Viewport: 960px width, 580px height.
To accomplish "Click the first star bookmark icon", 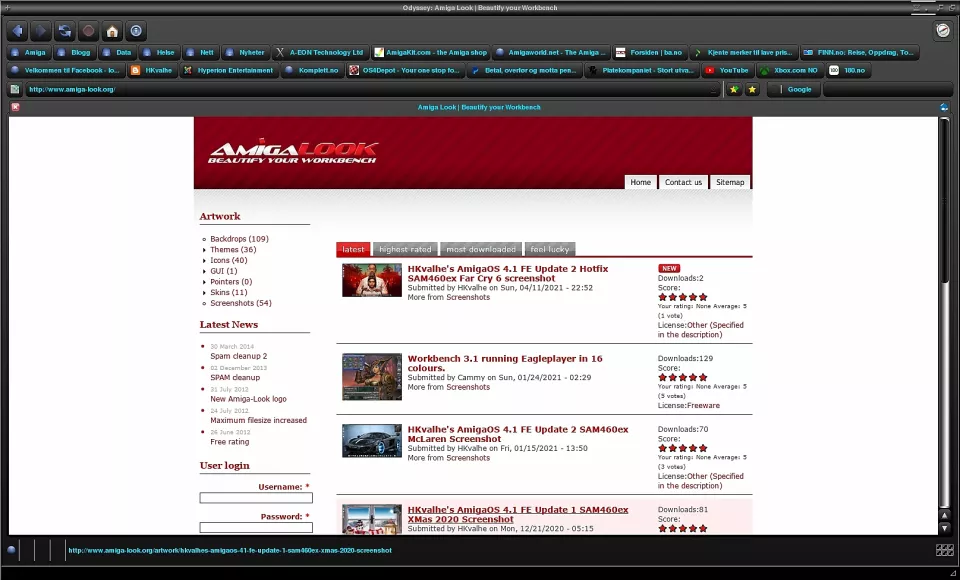I will click(x=734, y=89).
